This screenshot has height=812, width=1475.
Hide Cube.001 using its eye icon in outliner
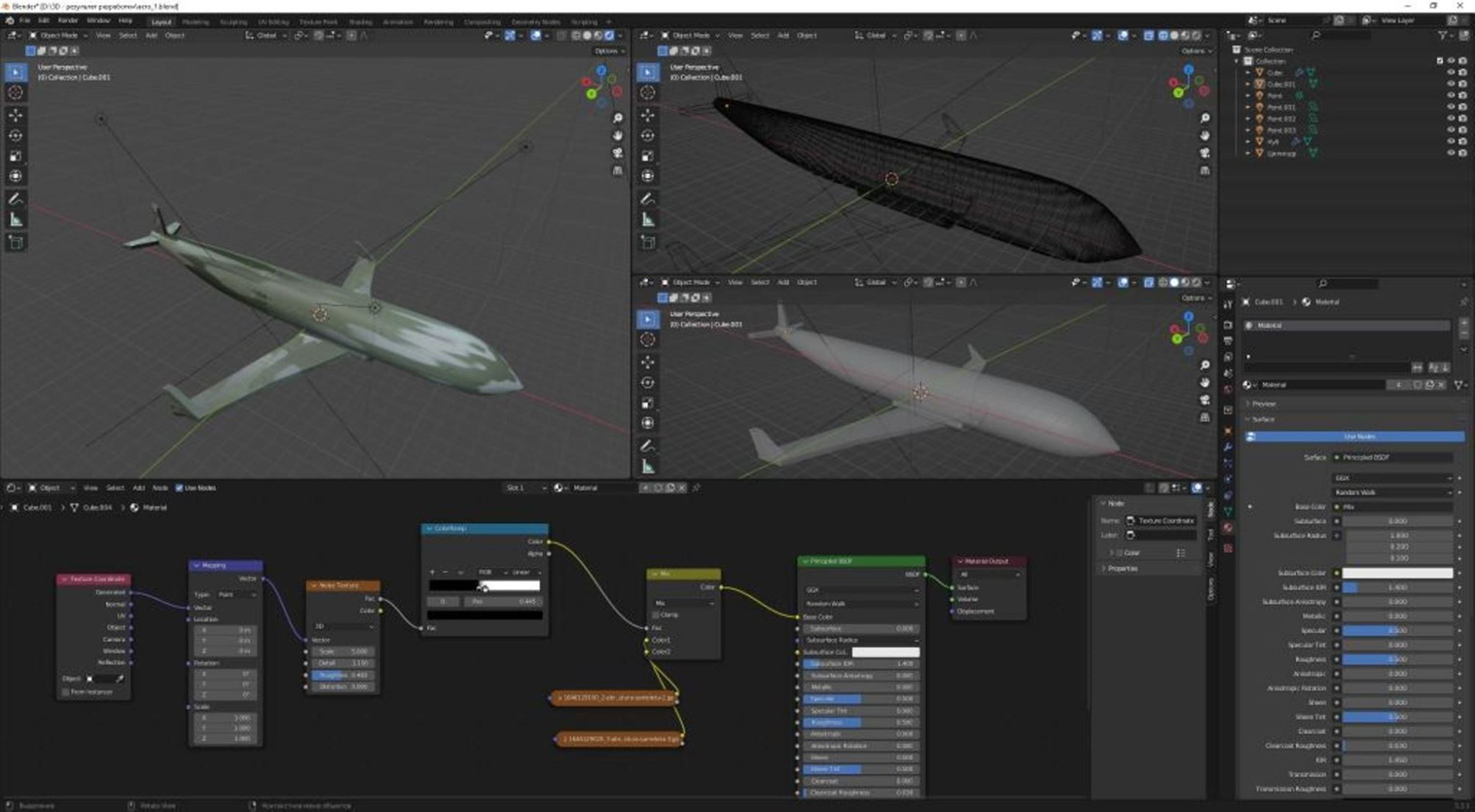tap(1451, 84)
